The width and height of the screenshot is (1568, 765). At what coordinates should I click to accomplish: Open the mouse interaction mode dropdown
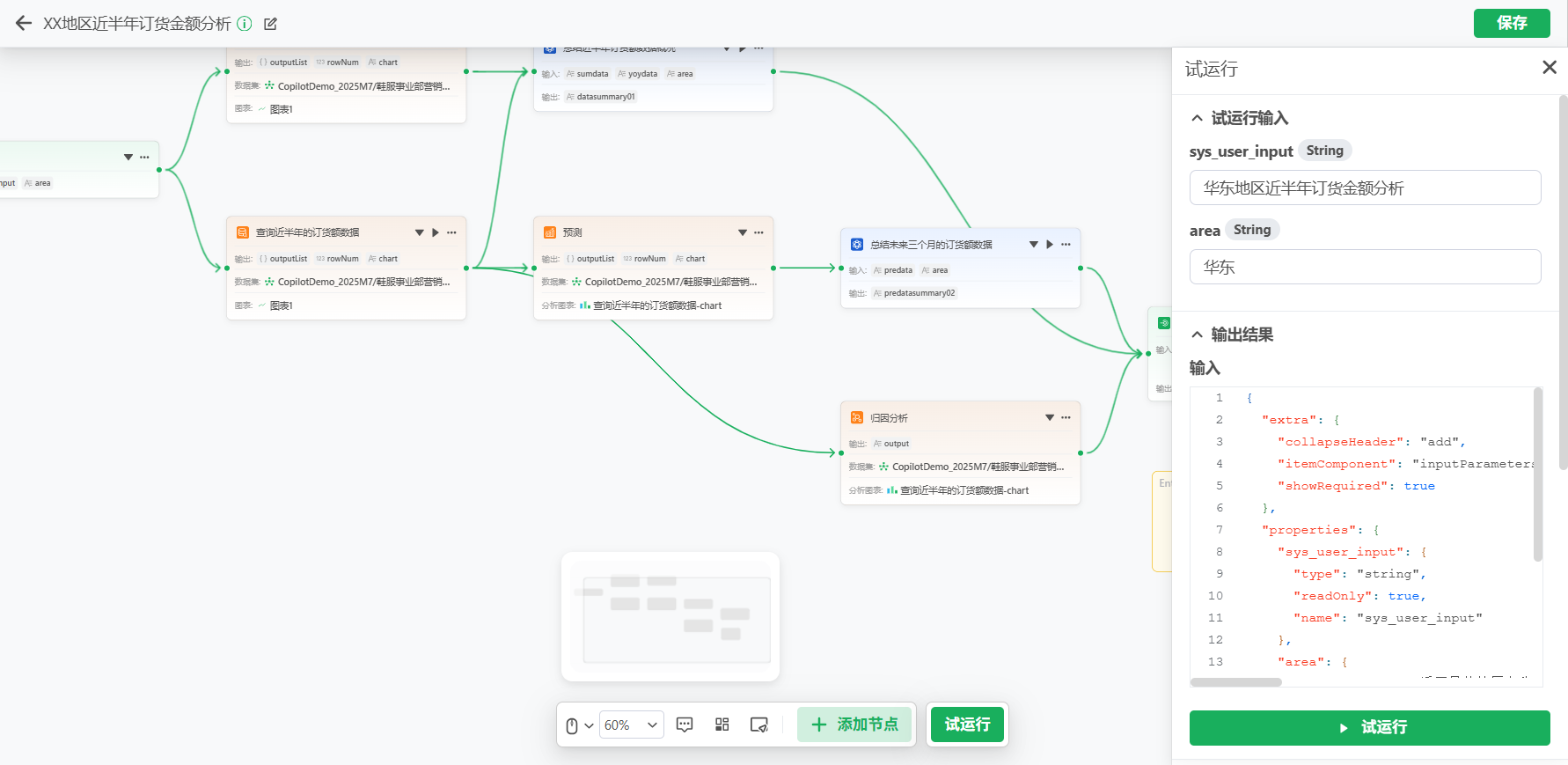[x=579, y=725]
